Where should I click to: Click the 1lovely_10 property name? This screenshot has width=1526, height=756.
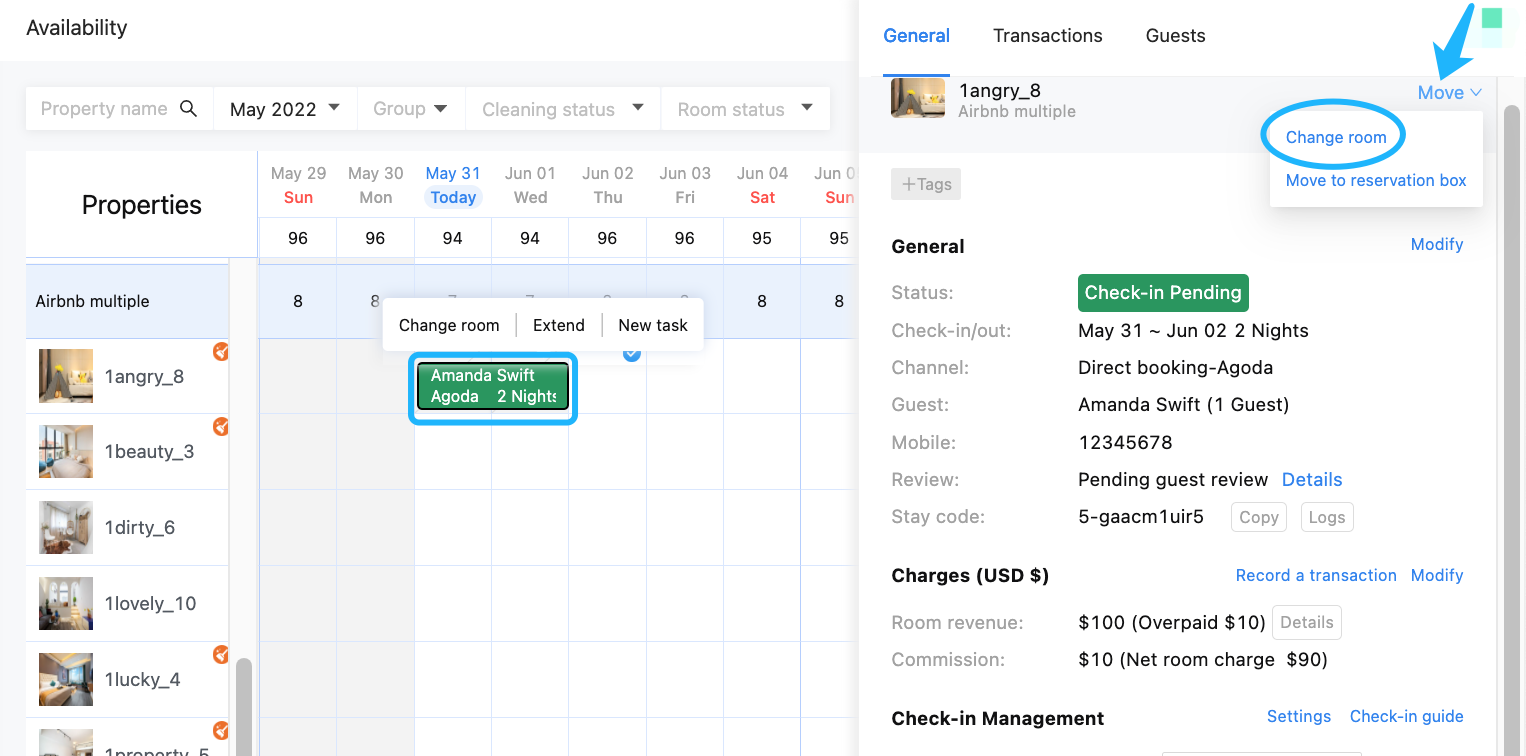151,604
